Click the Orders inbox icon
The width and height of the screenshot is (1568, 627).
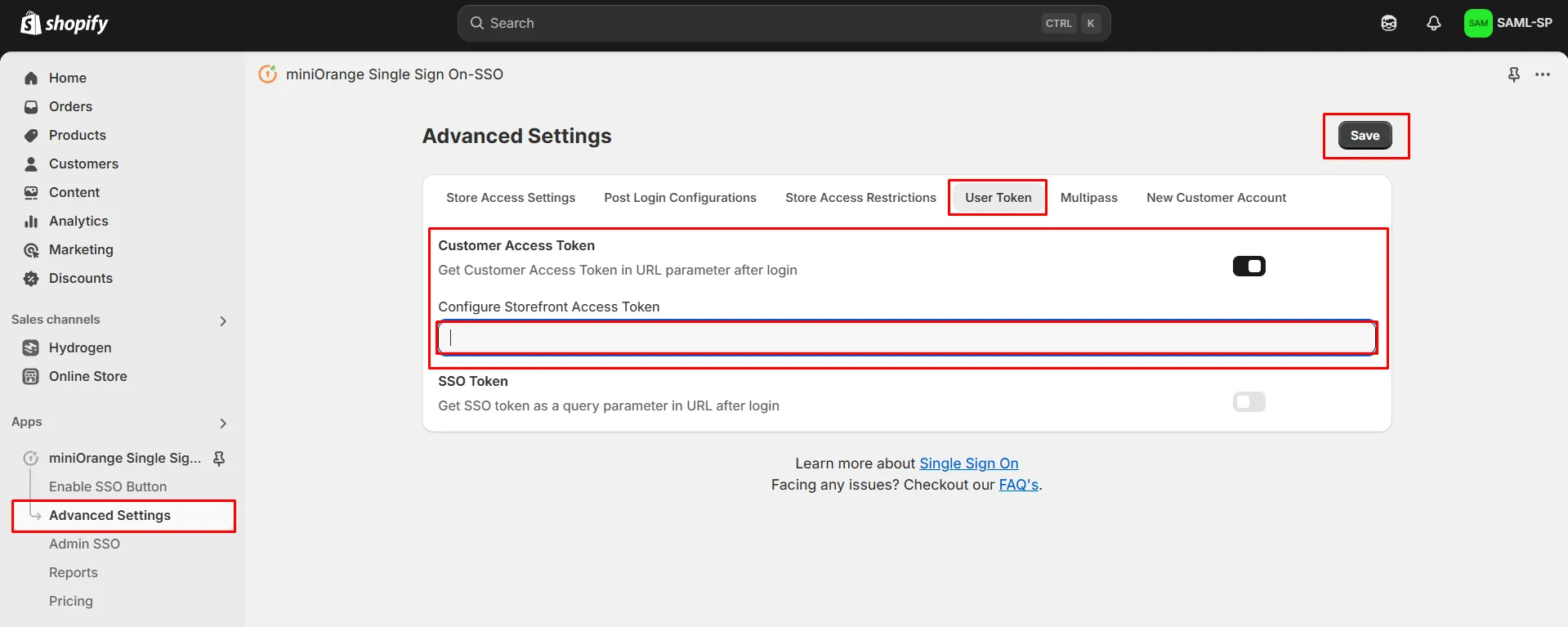[x=31, y=106]
